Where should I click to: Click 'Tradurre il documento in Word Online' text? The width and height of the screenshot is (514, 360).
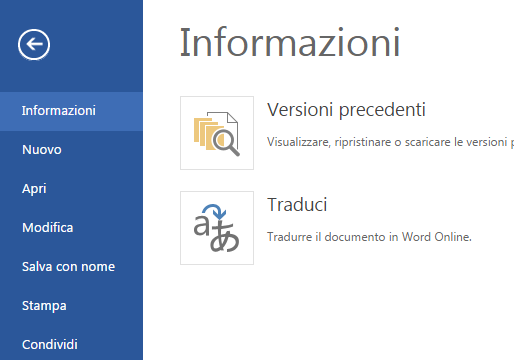[369, 237]
